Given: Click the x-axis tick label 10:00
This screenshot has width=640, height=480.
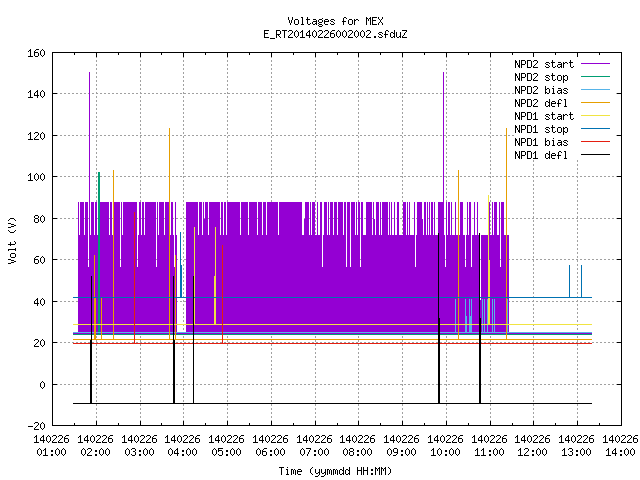Looking at the screenshot, I should [x=446, y=452].
